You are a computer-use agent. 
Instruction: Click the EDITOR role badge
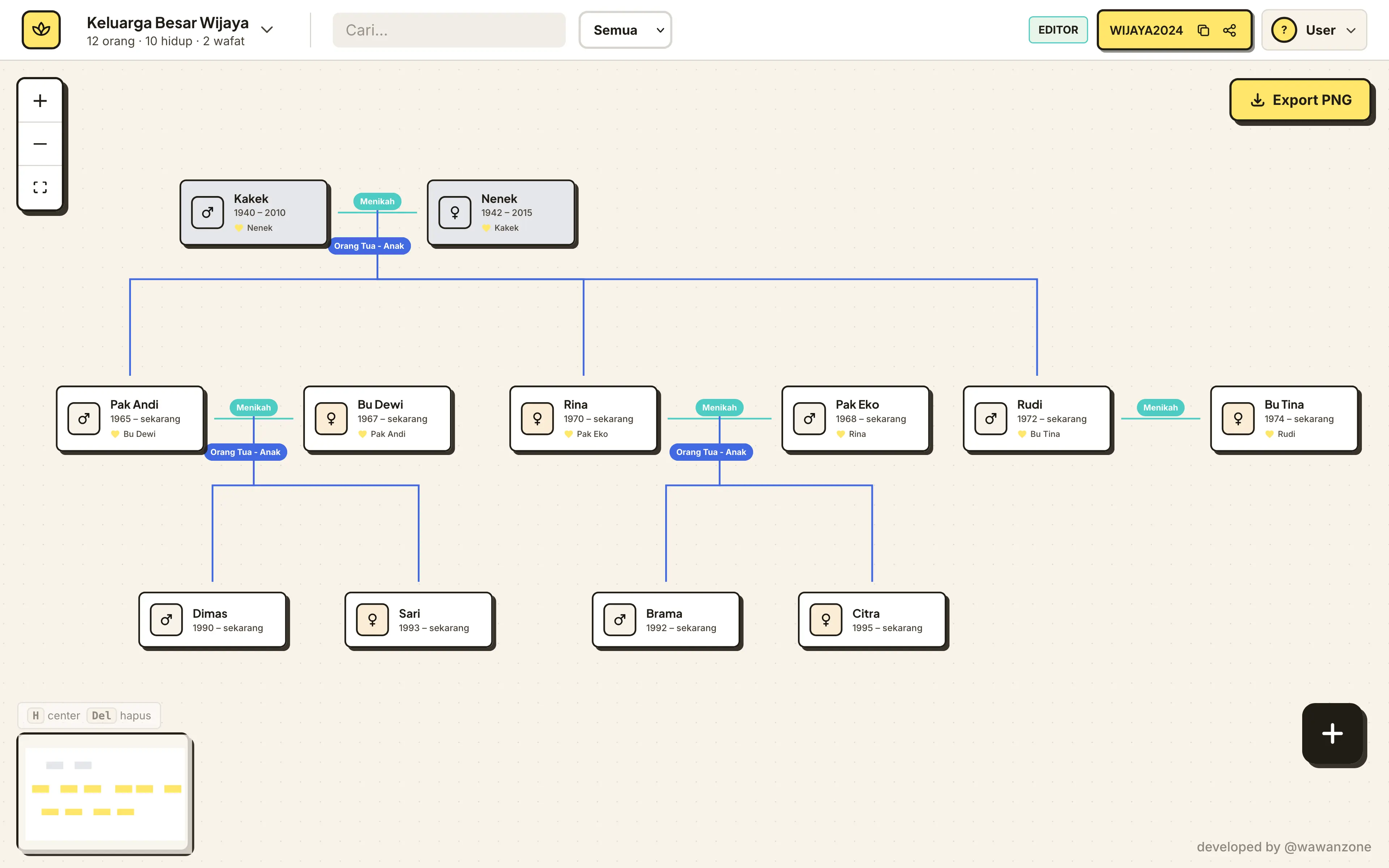click(1058, 30)
